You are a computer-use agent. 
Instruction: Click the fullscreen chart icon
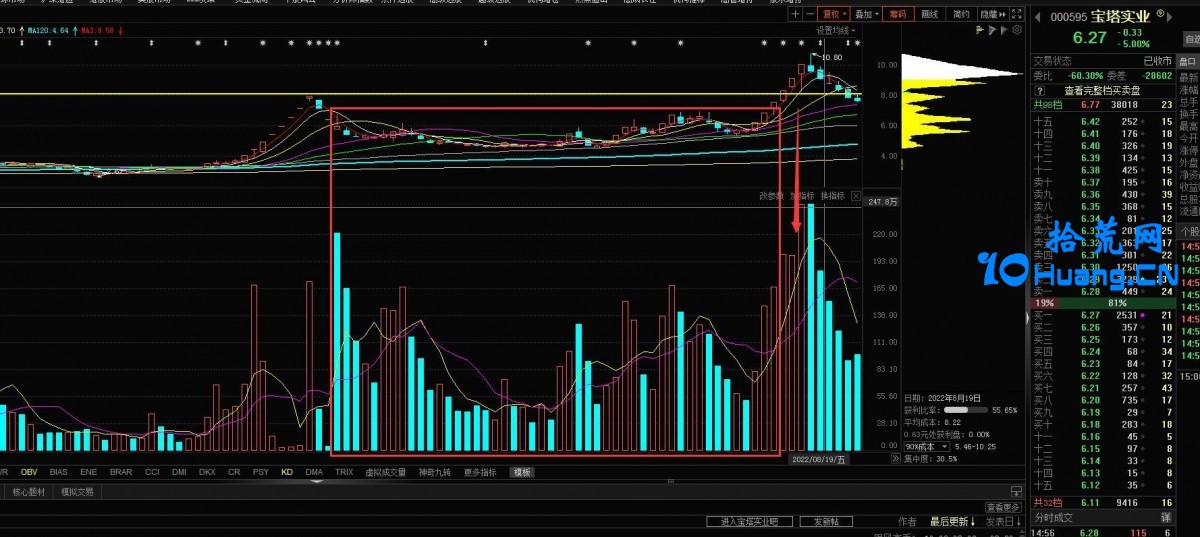click(1017, 14)
